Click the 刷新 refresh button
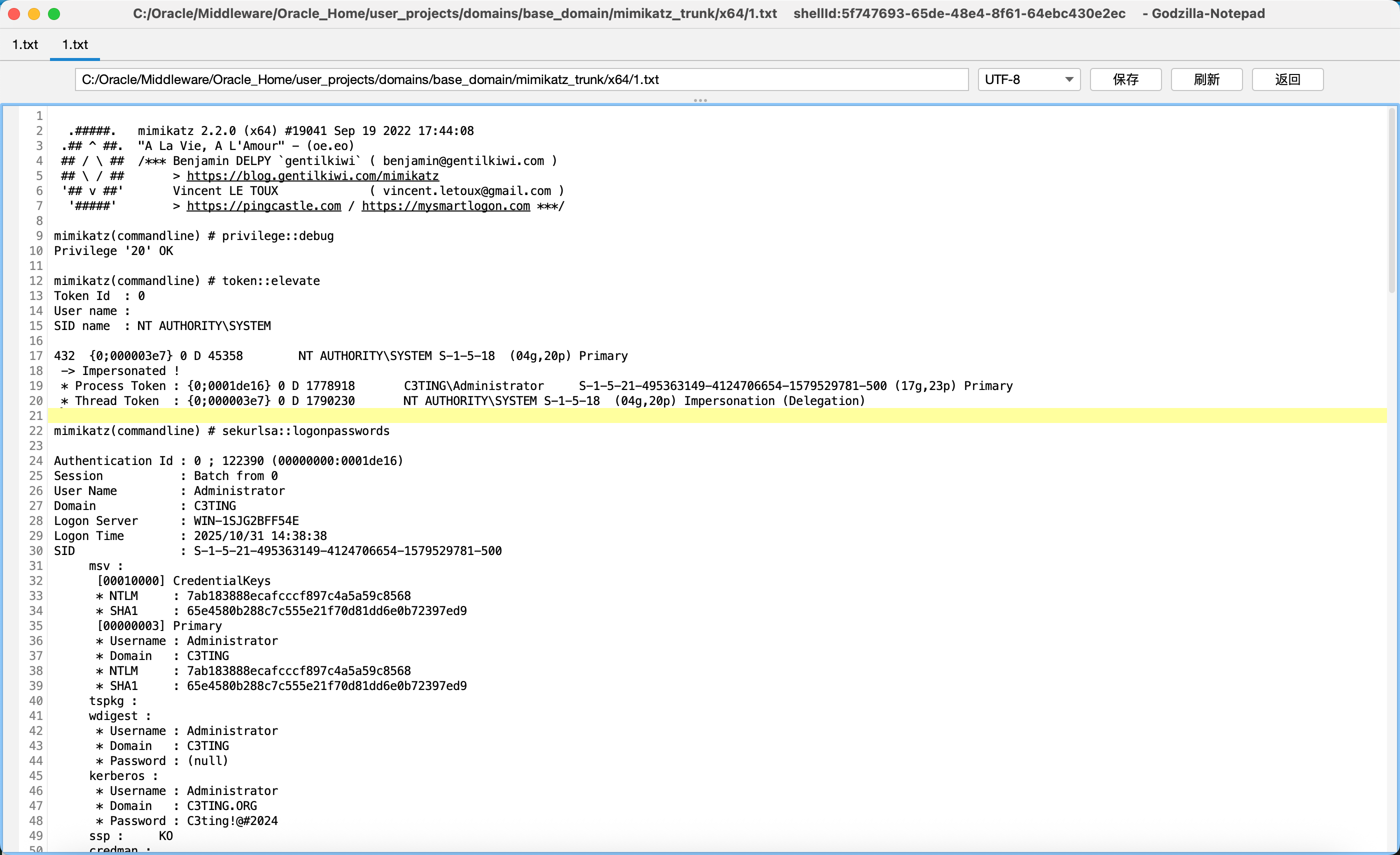 pyautogui.click(x=1206, y=79)
